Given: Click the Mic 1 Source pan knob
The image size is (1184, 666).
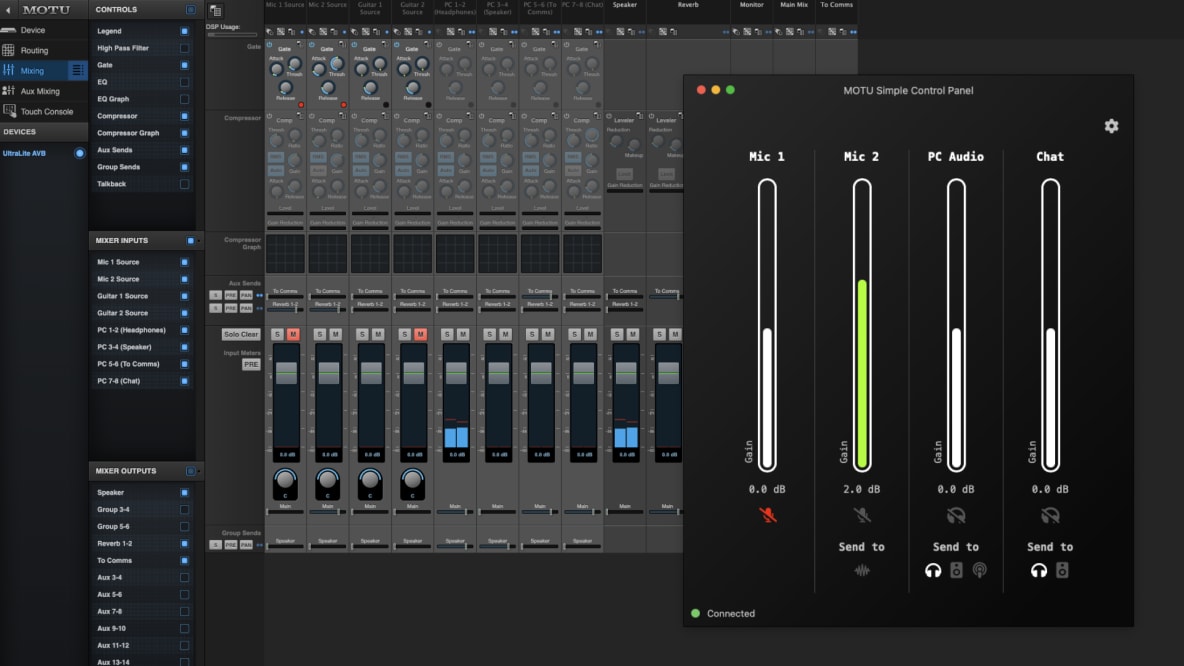Looking at the screenshot, I should tap(285, 480).
